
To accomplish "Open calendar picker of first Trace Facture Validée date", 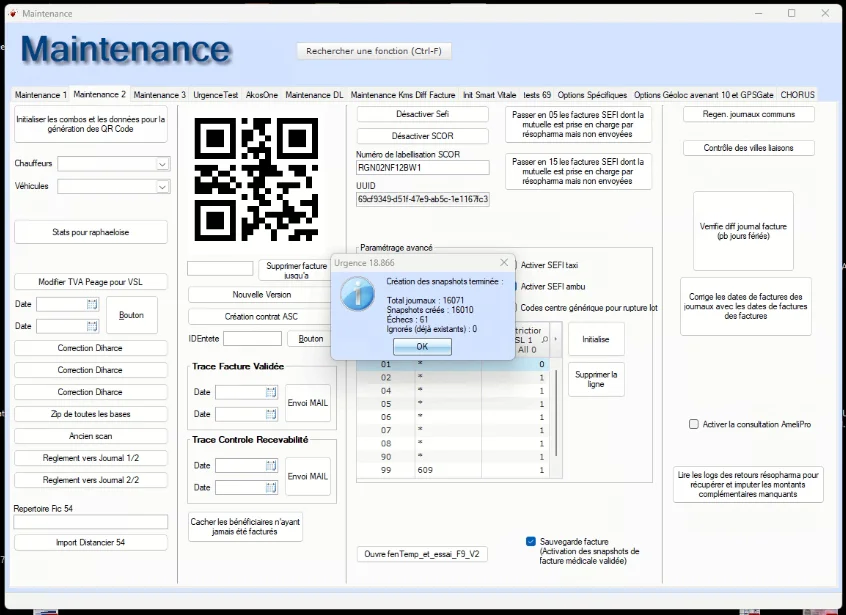I will (271, 392).
